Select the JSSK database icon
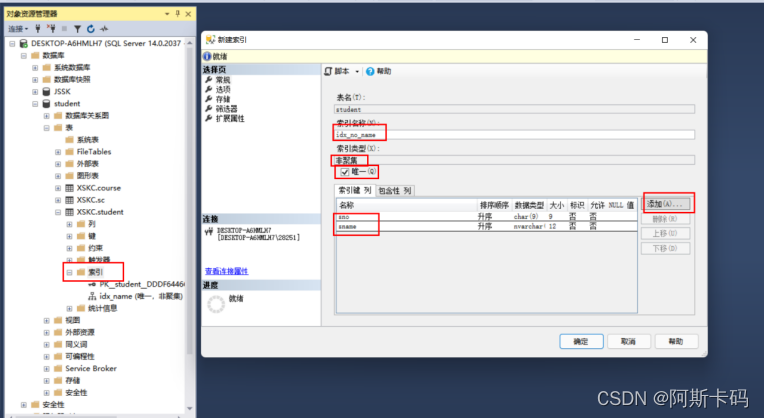This screenshot has width=764, height=418. tap(46, 92)
